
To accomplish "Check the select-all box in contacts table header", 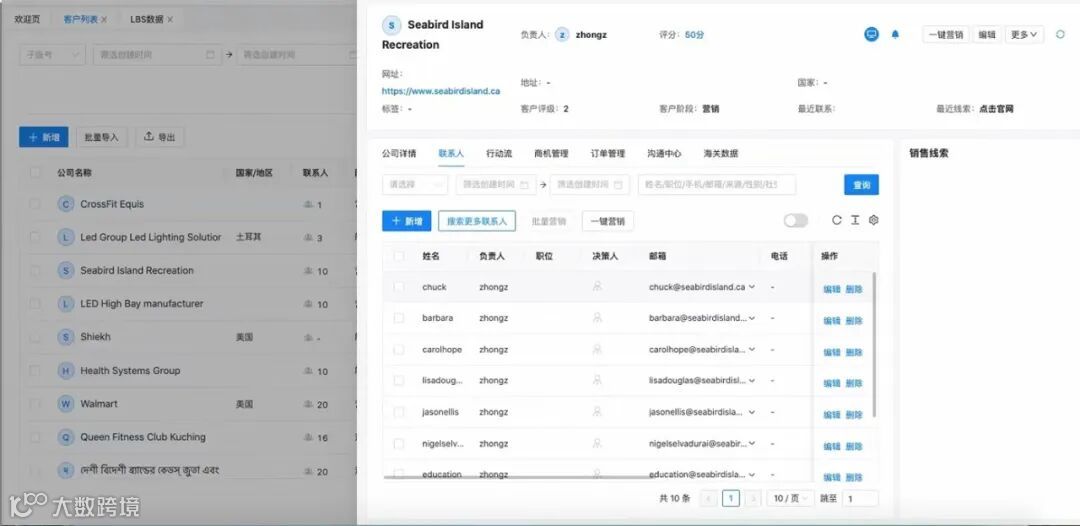I will 399,256.
